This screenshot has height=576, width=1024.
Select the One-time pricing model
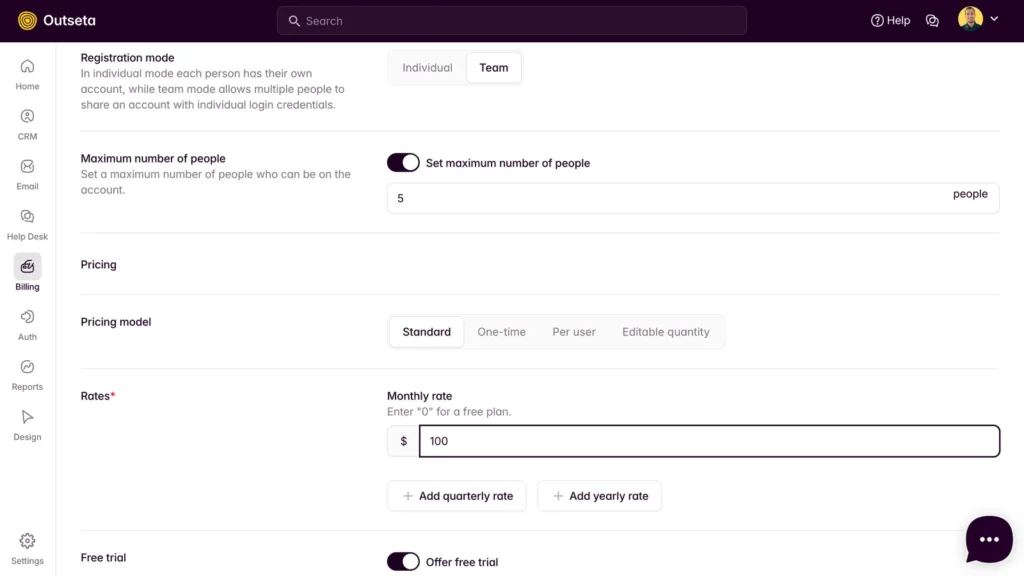click(x=501, y=332)
